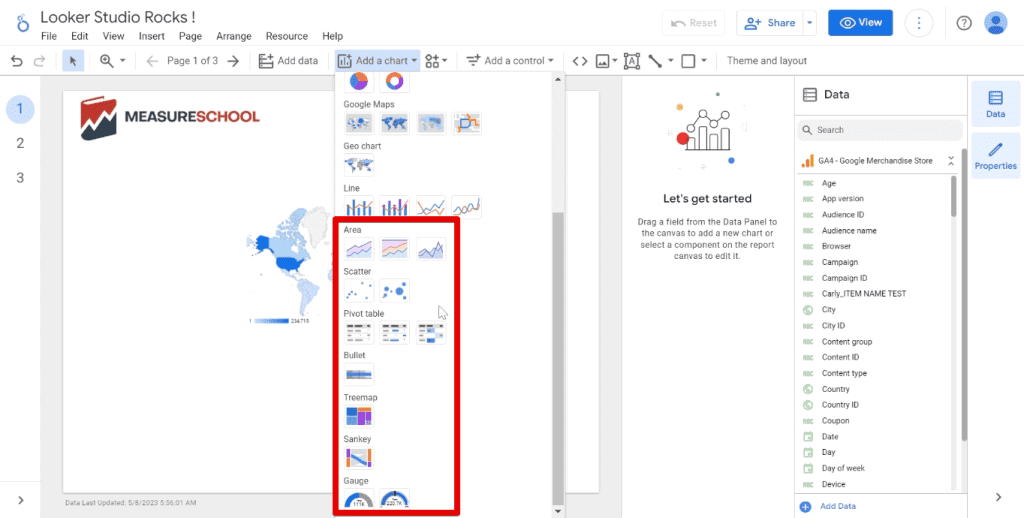Go to next page arrow
This screenshot has width=1024, height=518.
click(x=233, y=61)
